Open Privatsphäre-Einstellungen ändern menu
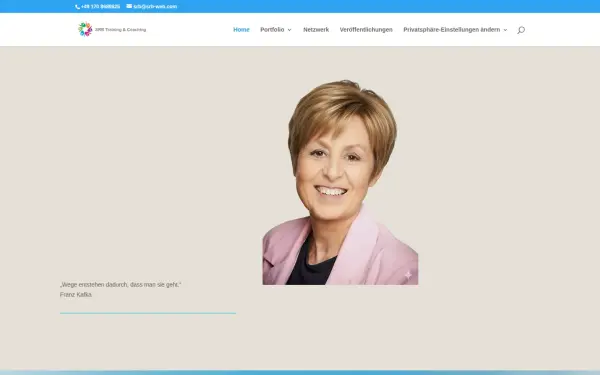600x375 pixels. coord(452,29)
